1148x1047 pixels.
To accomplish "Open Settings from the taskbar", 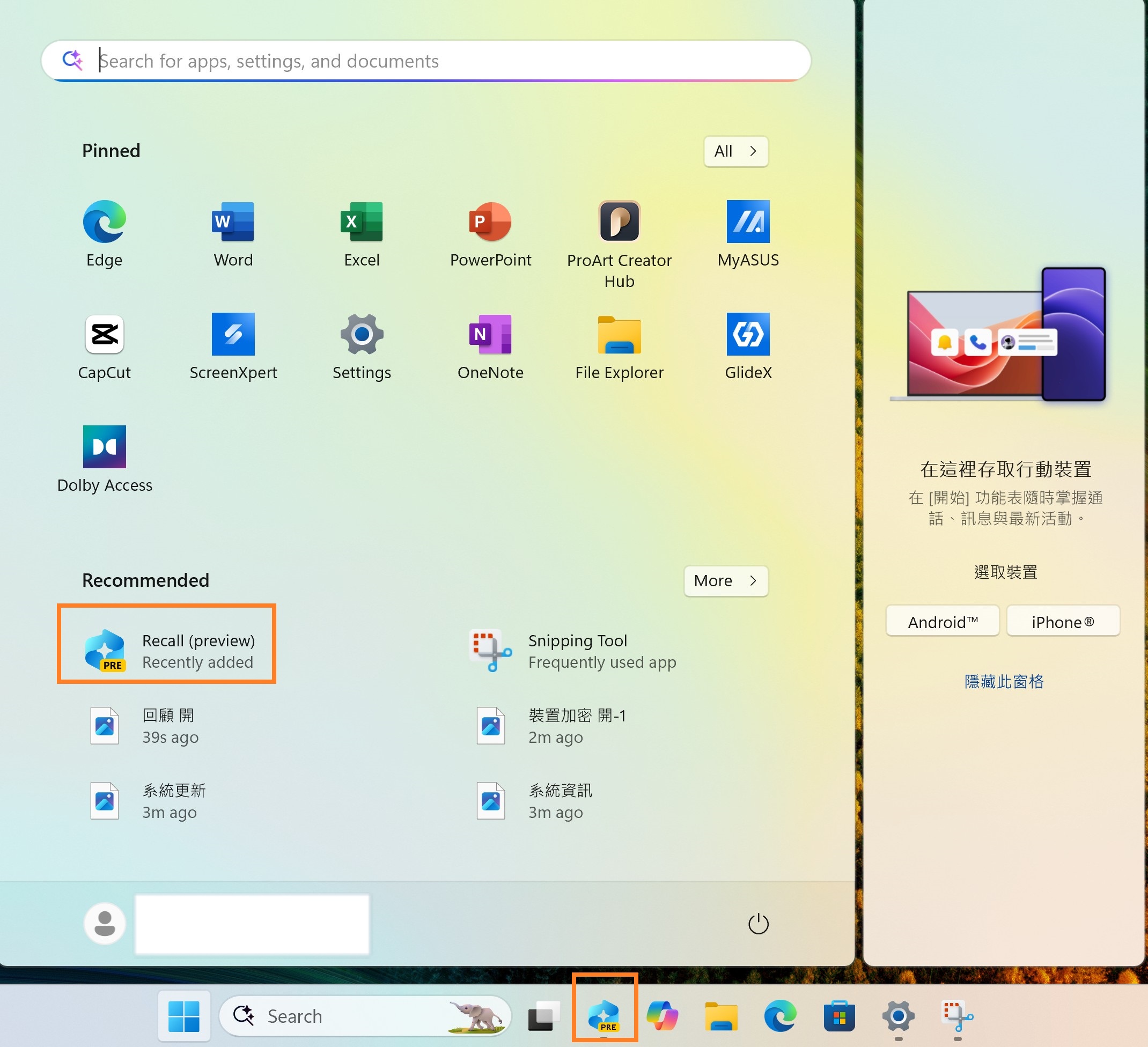I will 899,1016.
